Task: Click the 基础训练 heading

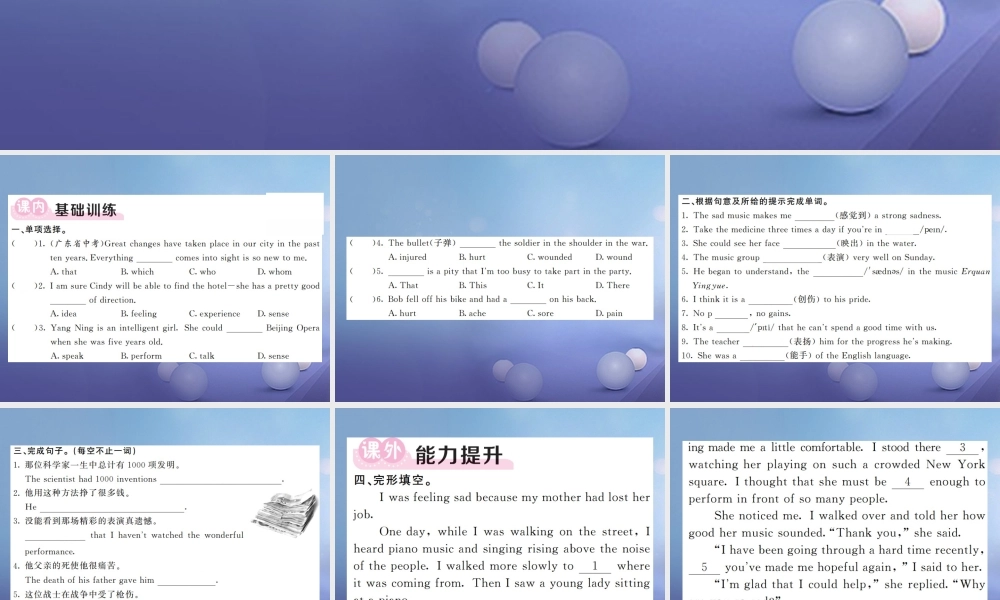Action: click(85, 210)
